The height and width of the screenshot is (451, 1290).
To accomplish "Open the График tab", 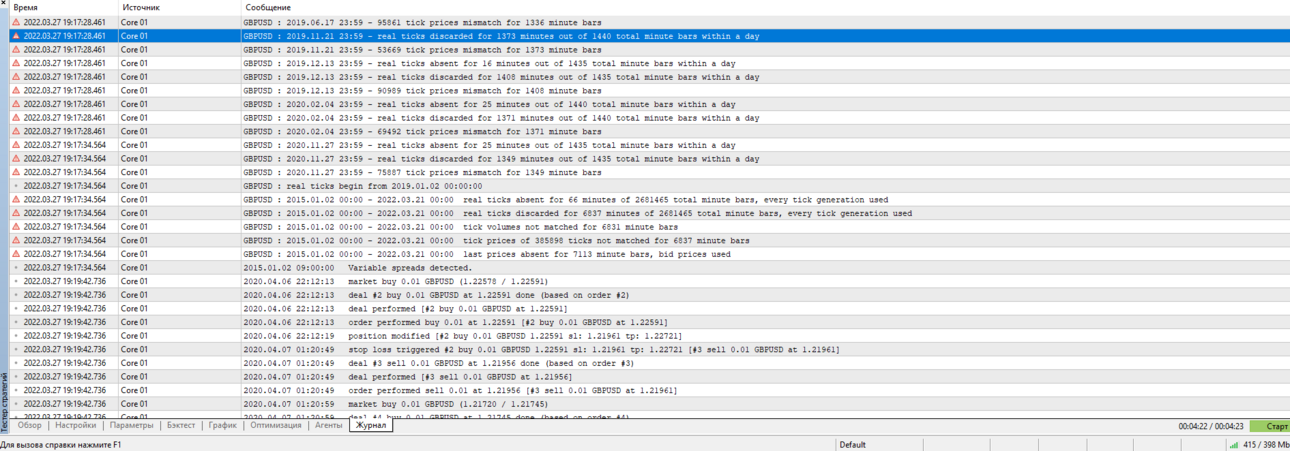I will pos(223,425).
